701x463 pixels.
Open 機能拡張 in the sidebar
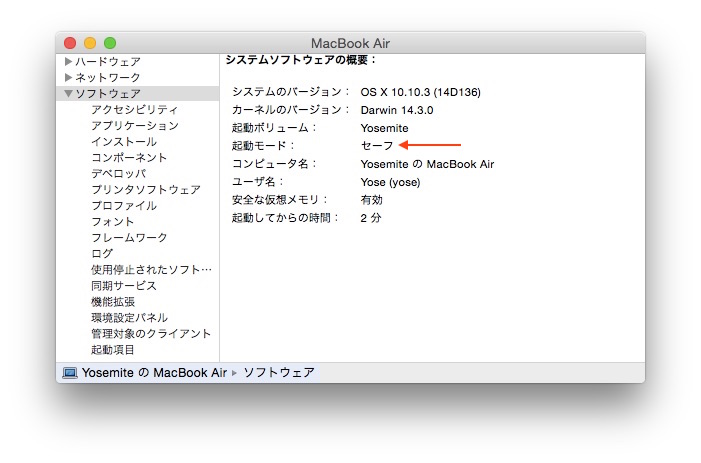pyautogui.click(x=113, y=302)
